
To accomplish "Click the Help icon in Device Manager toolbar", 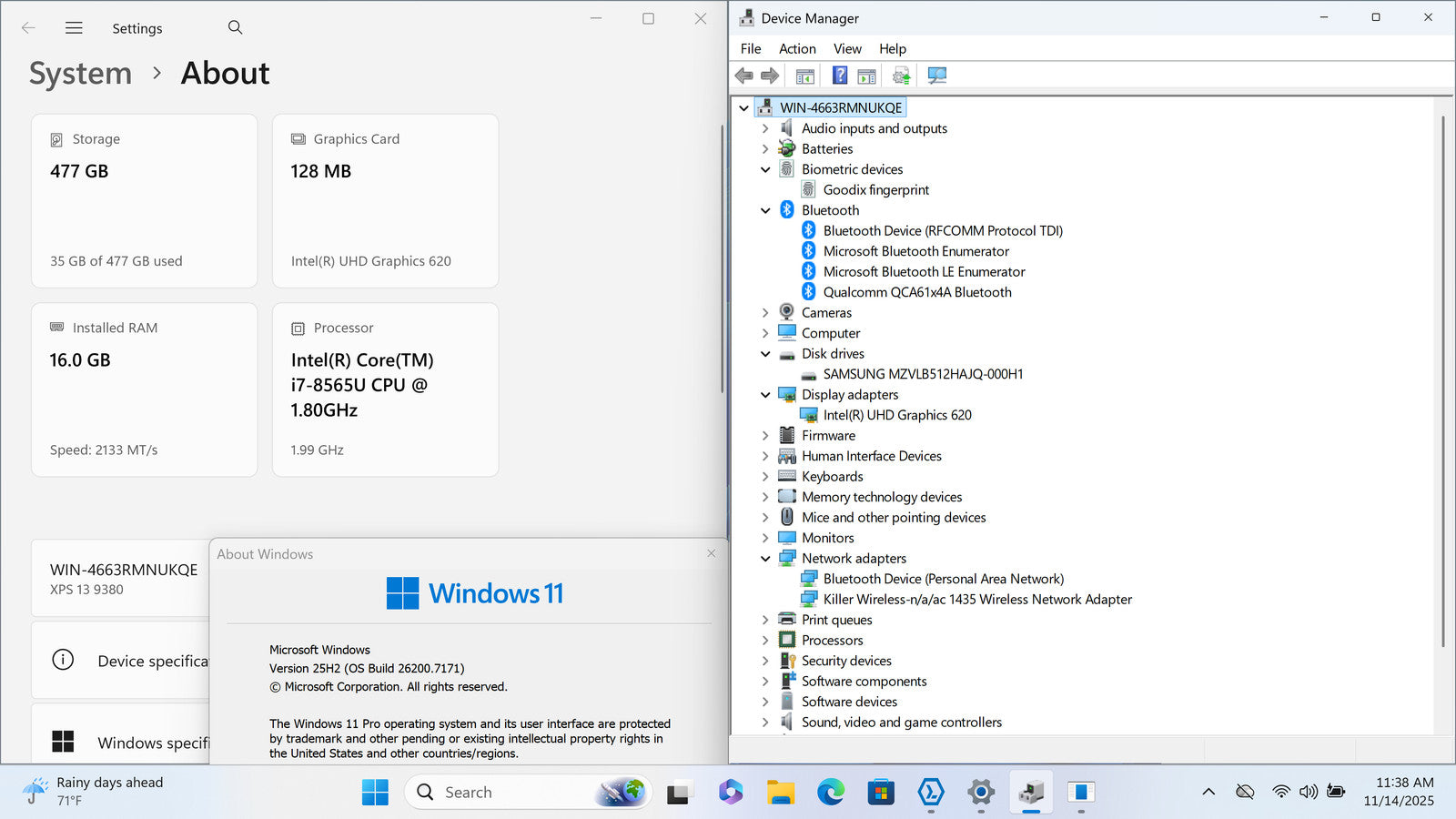I will point(840,76).
